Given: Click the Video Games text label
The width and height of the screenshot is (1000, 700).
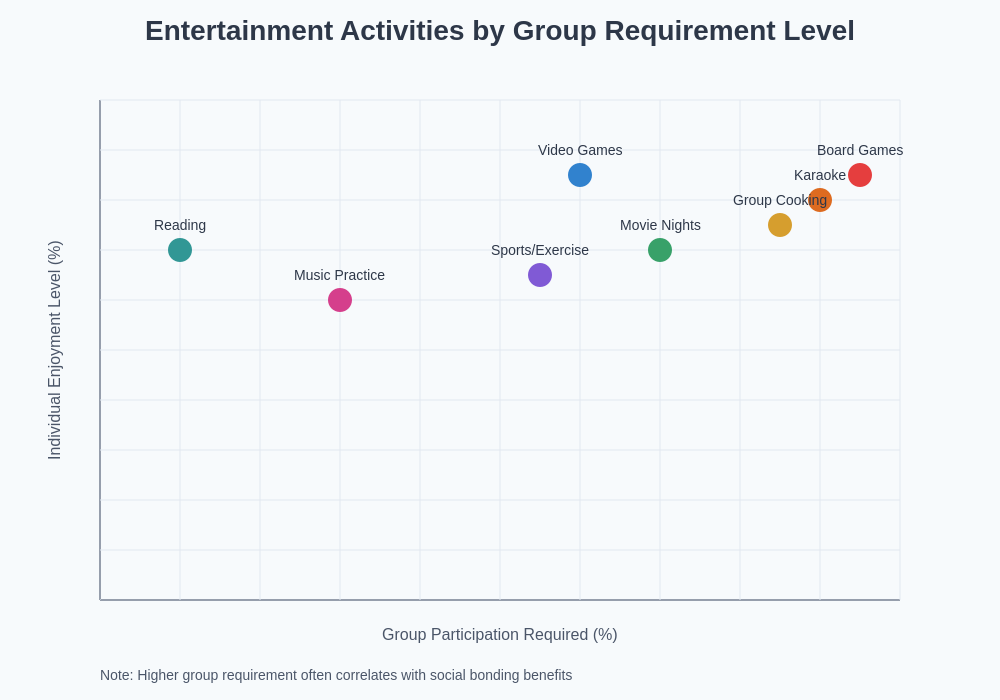Looking at the screenshot, I should pyautogui.click(x=580, y=150).
